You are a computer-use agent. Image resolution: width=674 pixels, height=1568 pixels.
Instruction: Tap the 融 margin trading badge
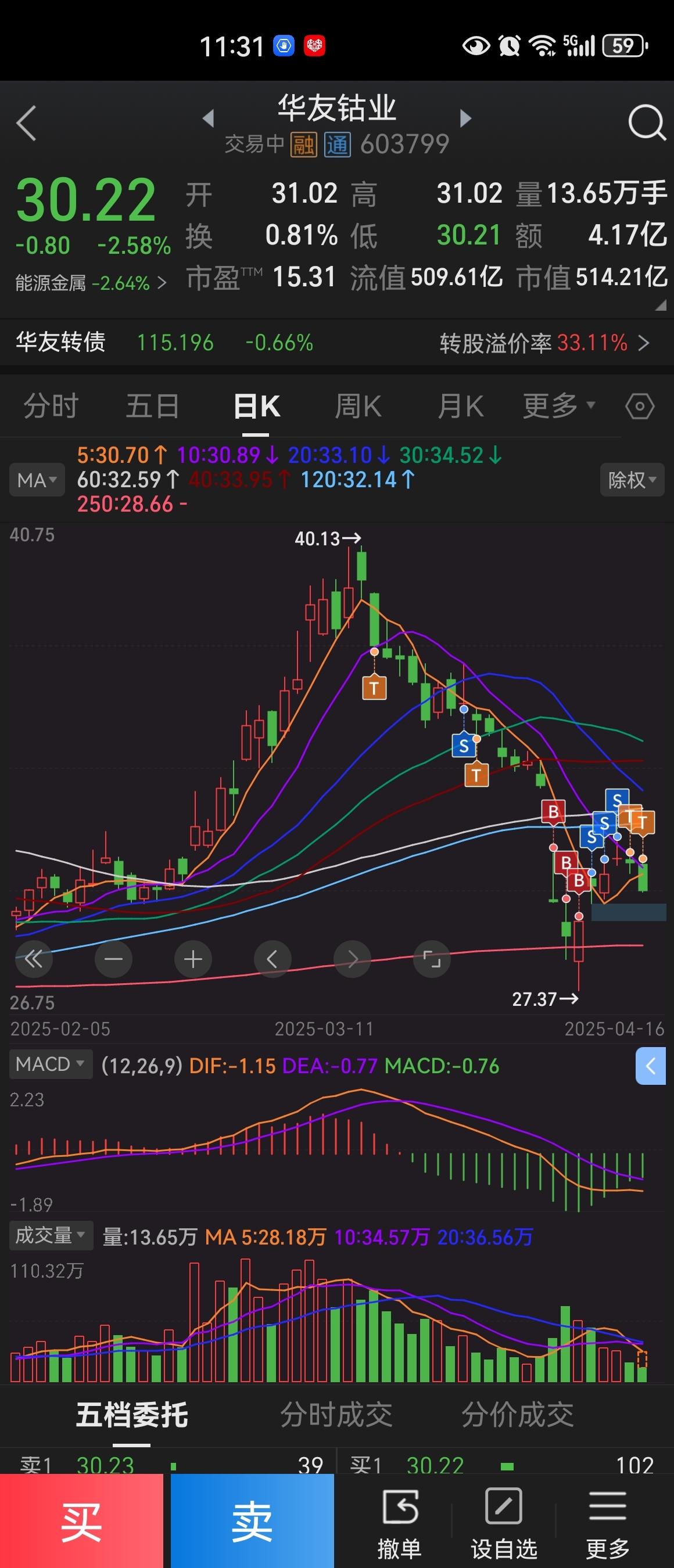click(x=303, y=145)
